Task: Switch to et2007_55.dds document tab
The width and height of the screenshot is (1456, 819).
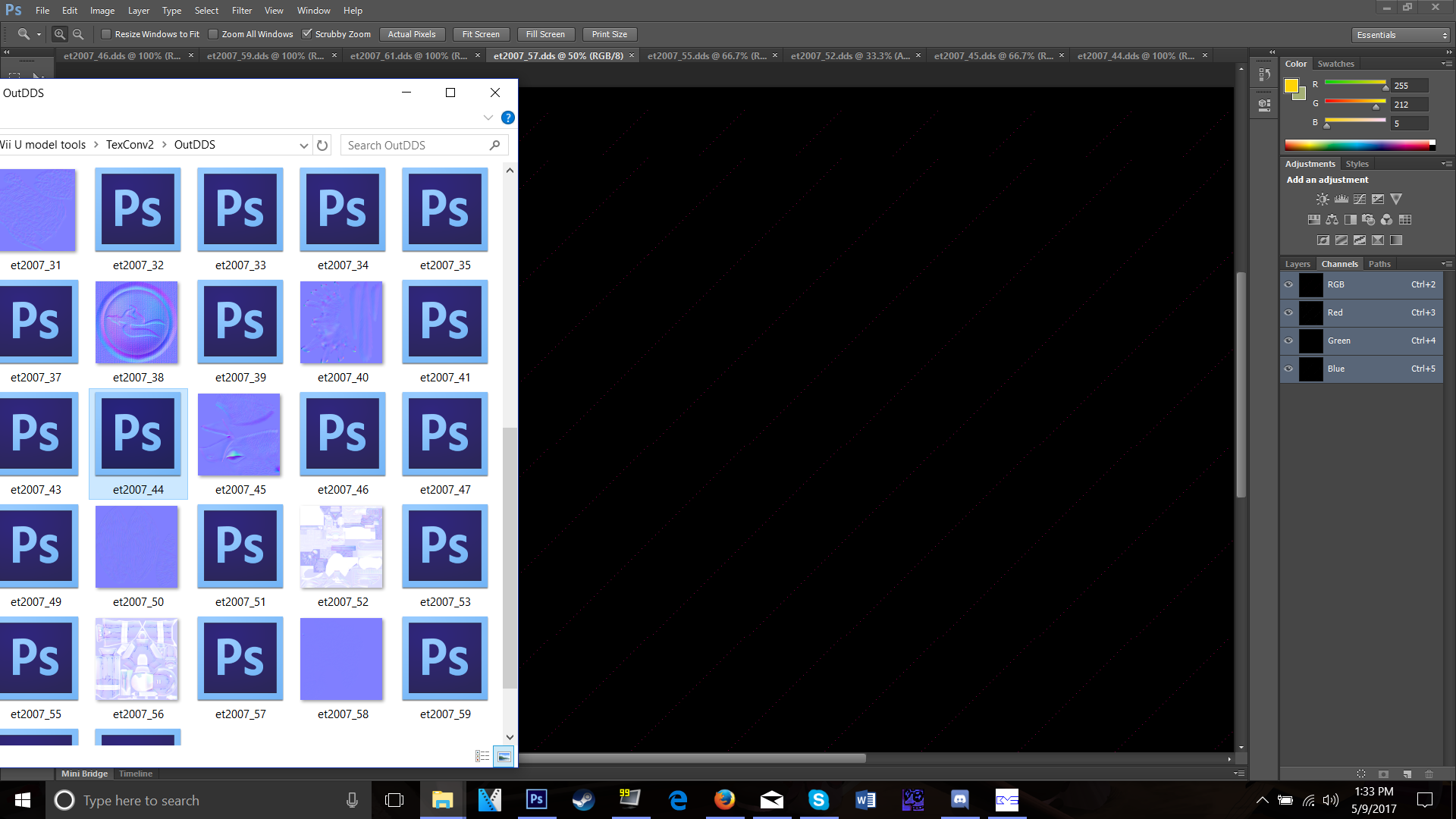Action: pos(707,55)
